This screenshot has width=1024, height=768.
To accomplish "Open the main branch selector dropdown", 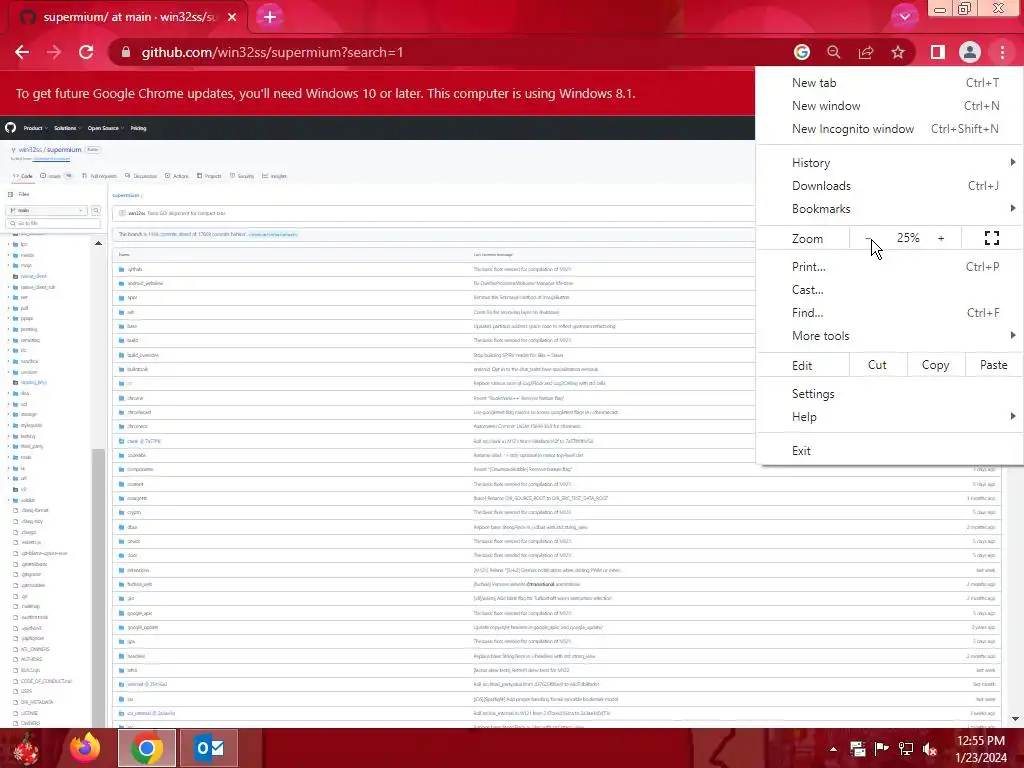I will coord(48,210).
